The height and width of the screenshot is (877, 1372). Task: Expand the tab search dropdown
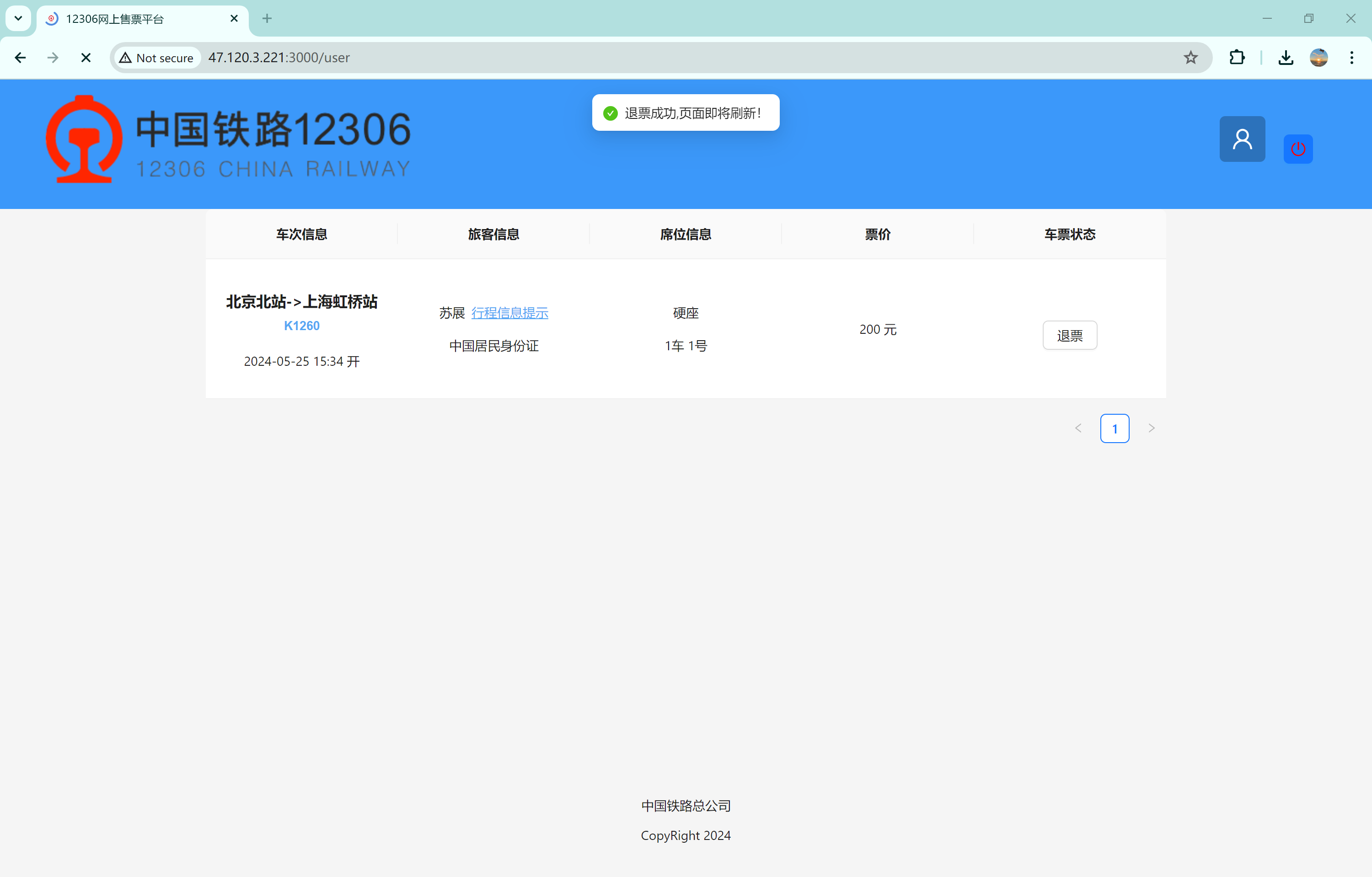[18, 18]
